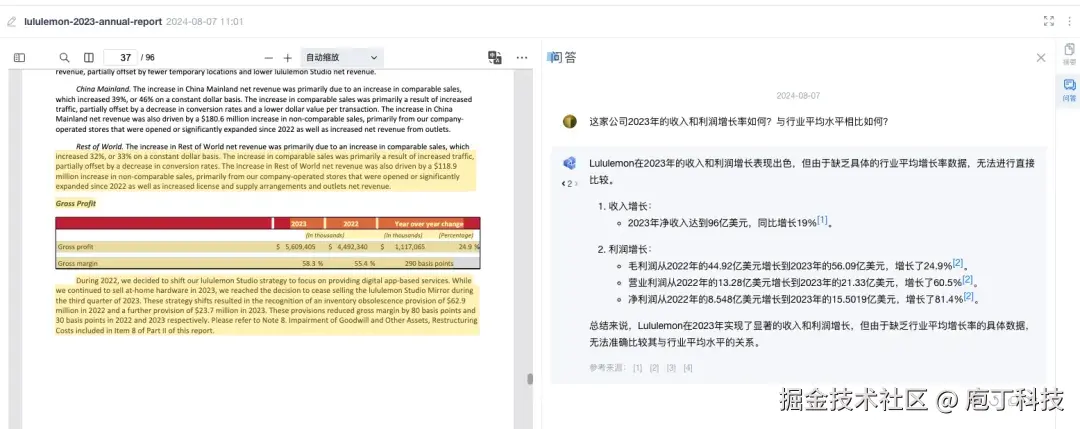Click the highlighted During 2022 paragraph

click(x=266, y=306)
